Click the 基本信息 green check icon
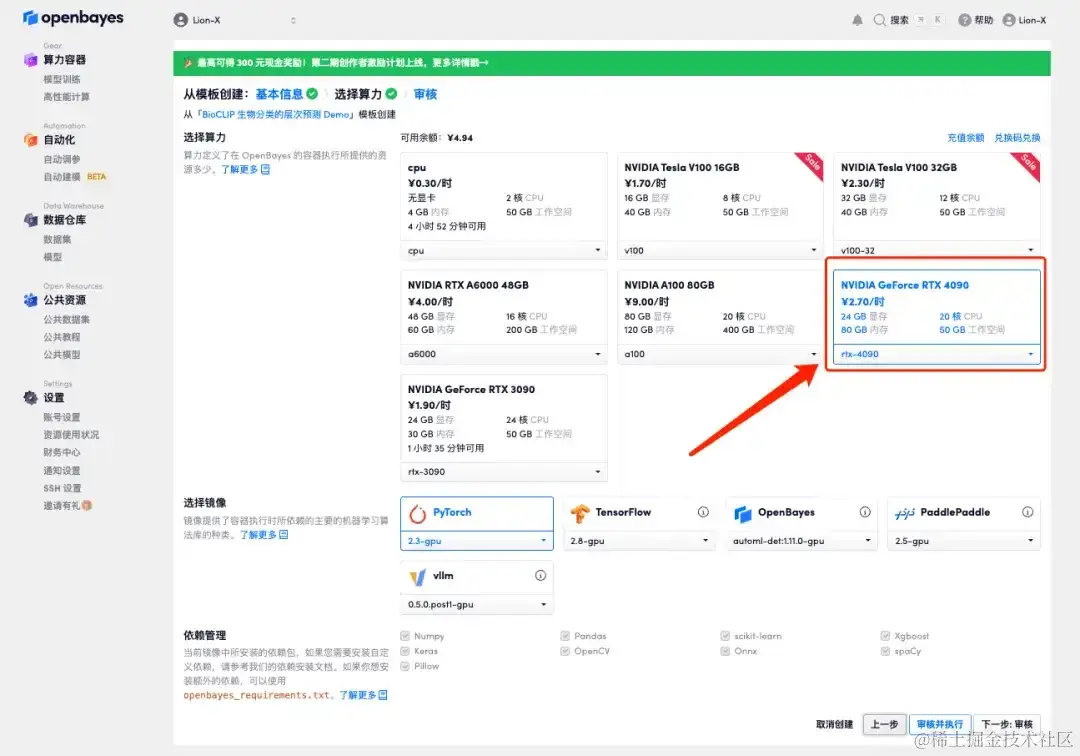 [312, 94]
